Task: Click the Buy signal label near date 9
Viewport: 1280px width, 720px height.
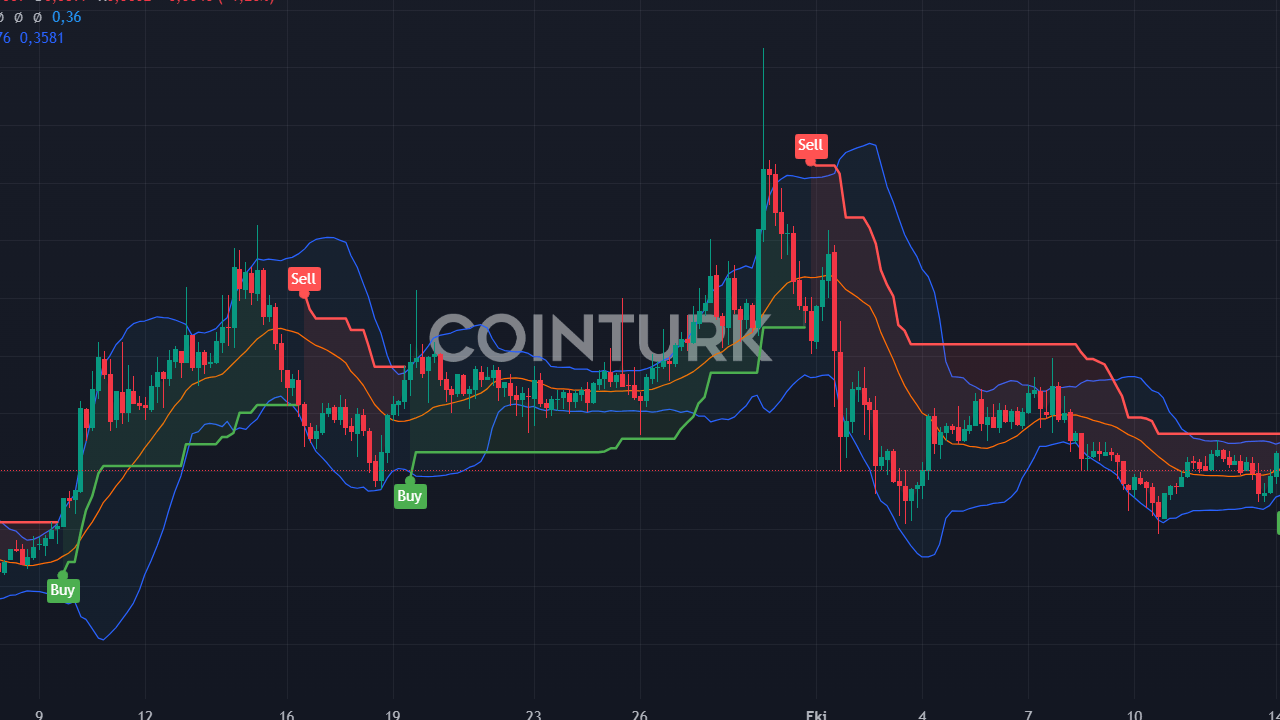Action: click(x=63, y=590)
